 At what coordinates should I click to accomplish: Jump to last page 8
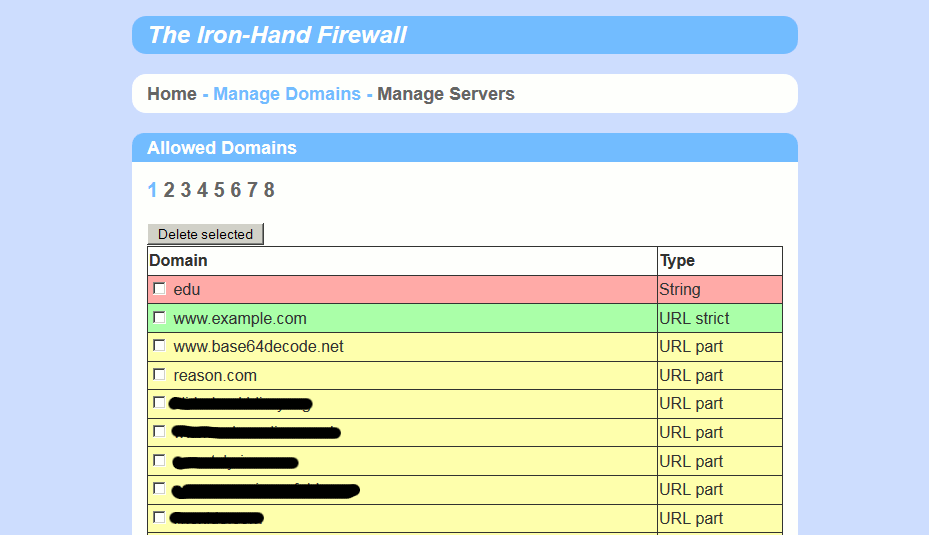(269, 190)
